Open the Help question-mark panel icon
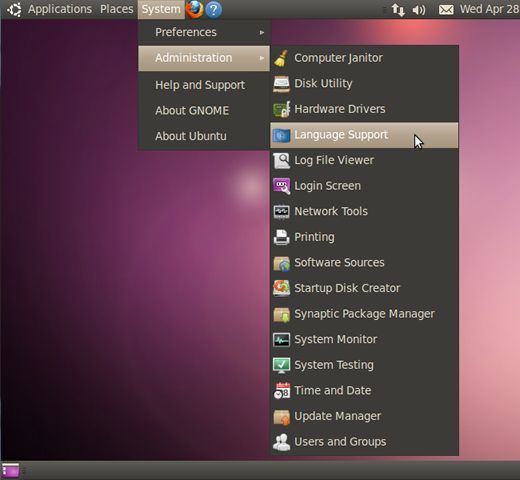The width and height of the screenshot is (520, 480). [x=214, y=9]
